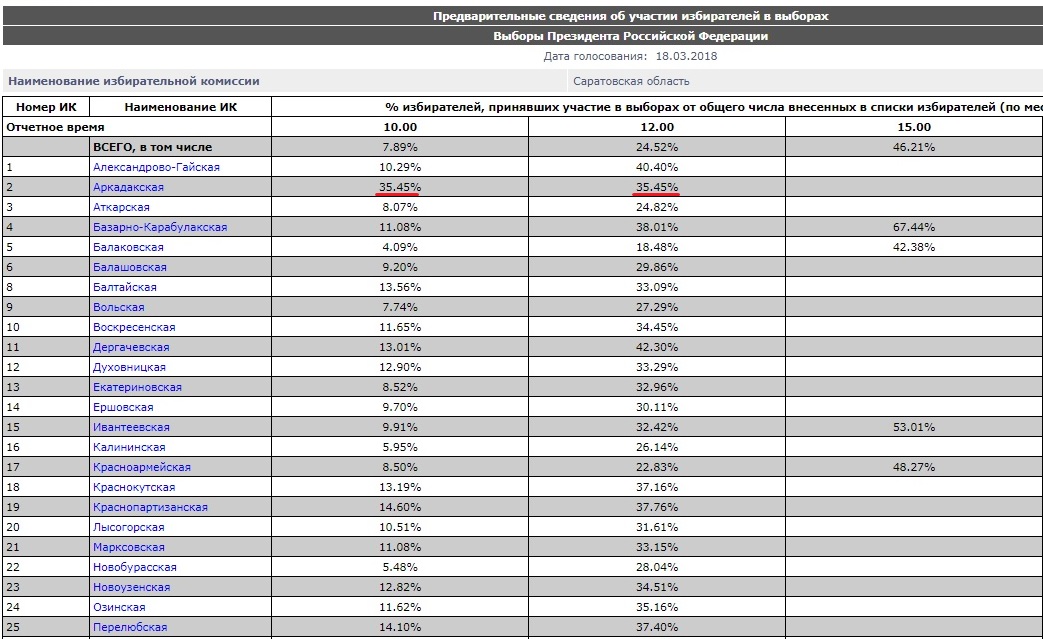This screenshot has width=1043, height=639.
Task: Select the 'Саратовская область' region text
Action: coord(631,81)
